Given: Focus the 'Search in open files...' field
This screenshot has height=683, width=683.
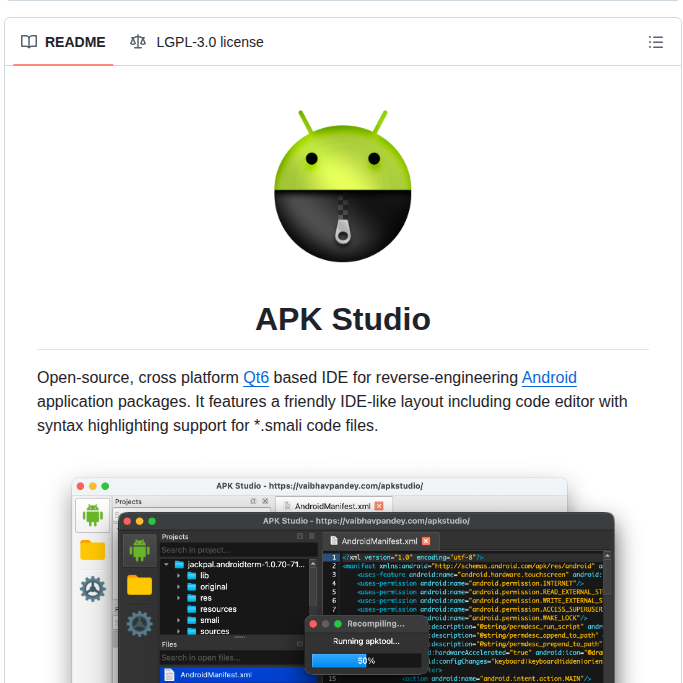Looking at the screenshot, I should tap(231, 658).
